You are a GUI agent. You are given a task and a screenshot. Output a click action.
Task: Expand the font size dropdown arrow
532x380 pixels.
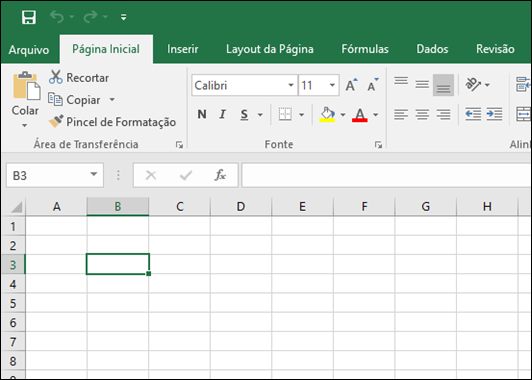pyautogui.click(x=332, y=85)
